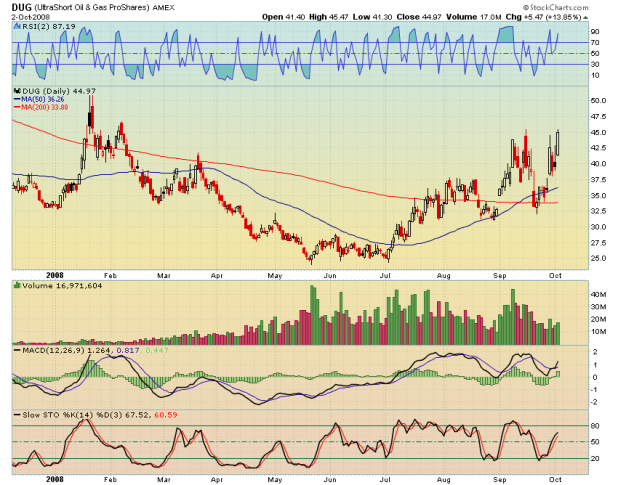The height and width of the screenshot is (485, 618).
Task: Click the red line marker before MA(200)
Action: (17, 107)
